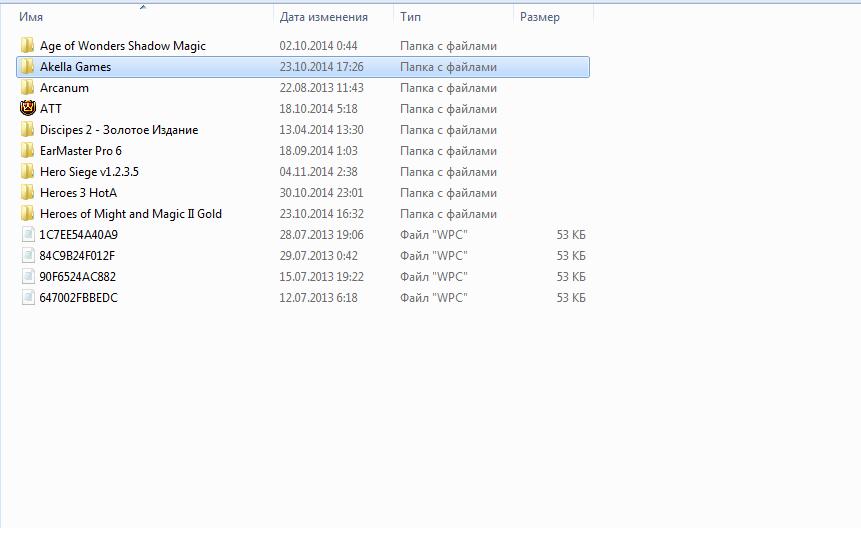The width and height of the screenshot is (861, 541).
Task: Select the Akella Games folder name
Action: tap(75, 66)
